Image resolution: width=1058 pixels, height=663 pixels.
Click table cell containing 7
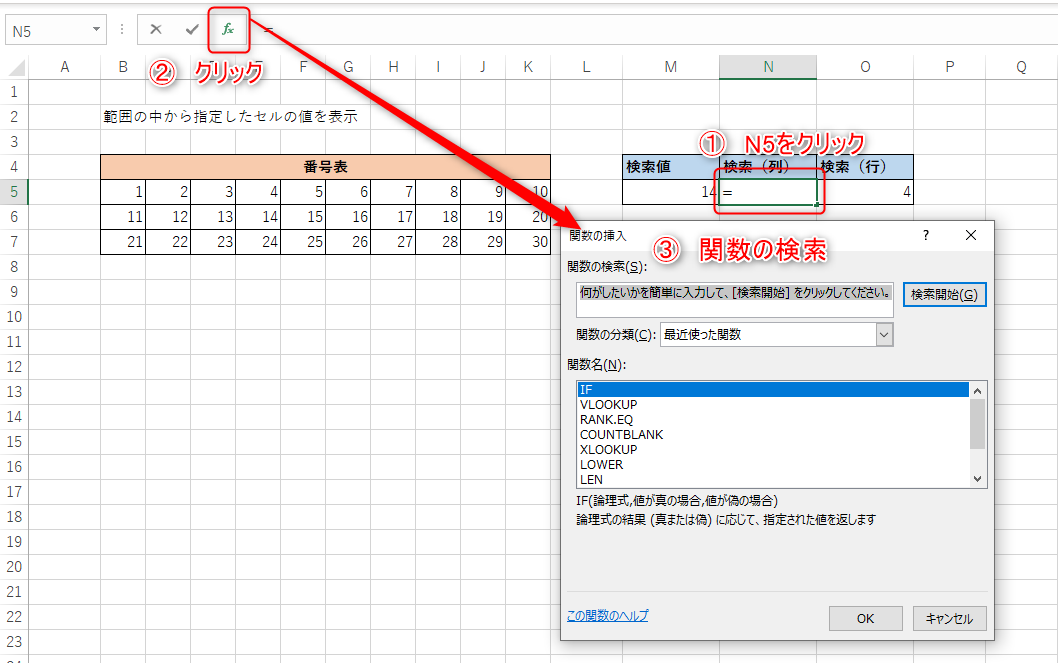pos(393,192)
